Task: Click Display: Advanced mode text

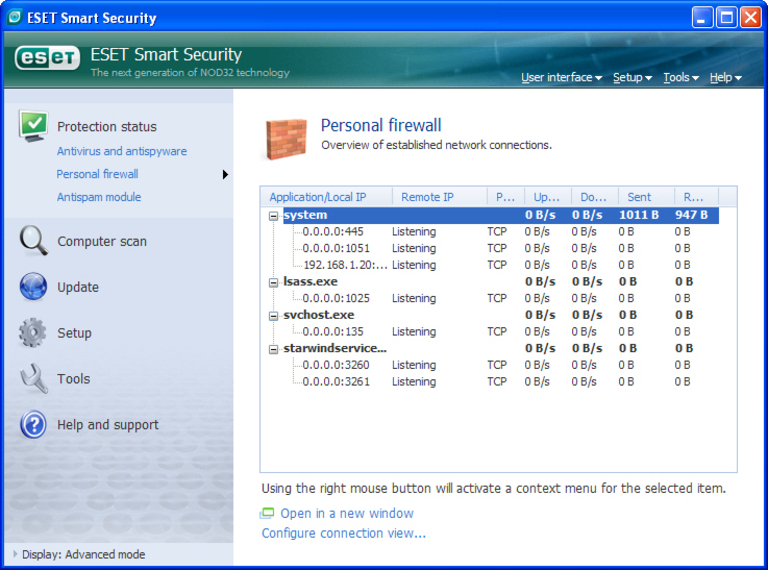Action: pyautogui.click(x=84, y=554)
